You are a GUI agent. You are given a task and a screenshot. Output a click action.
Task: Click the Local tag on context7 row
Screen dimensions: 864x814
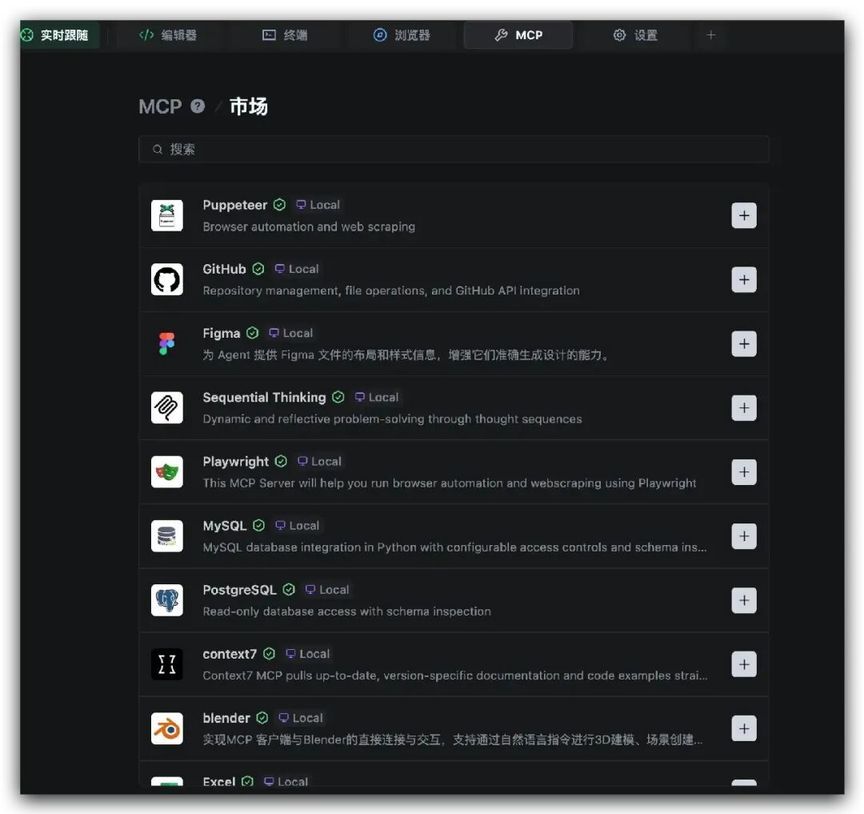click(307, 654)
